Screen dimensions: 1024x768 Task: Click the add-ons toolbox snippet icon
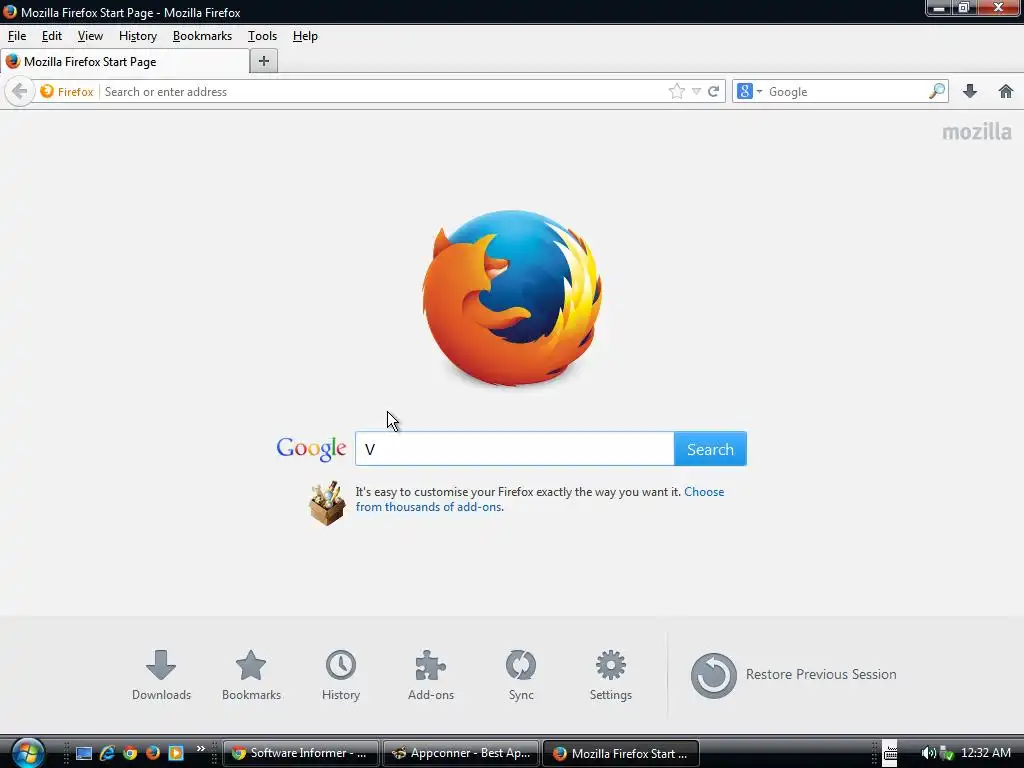click(327, 503)
